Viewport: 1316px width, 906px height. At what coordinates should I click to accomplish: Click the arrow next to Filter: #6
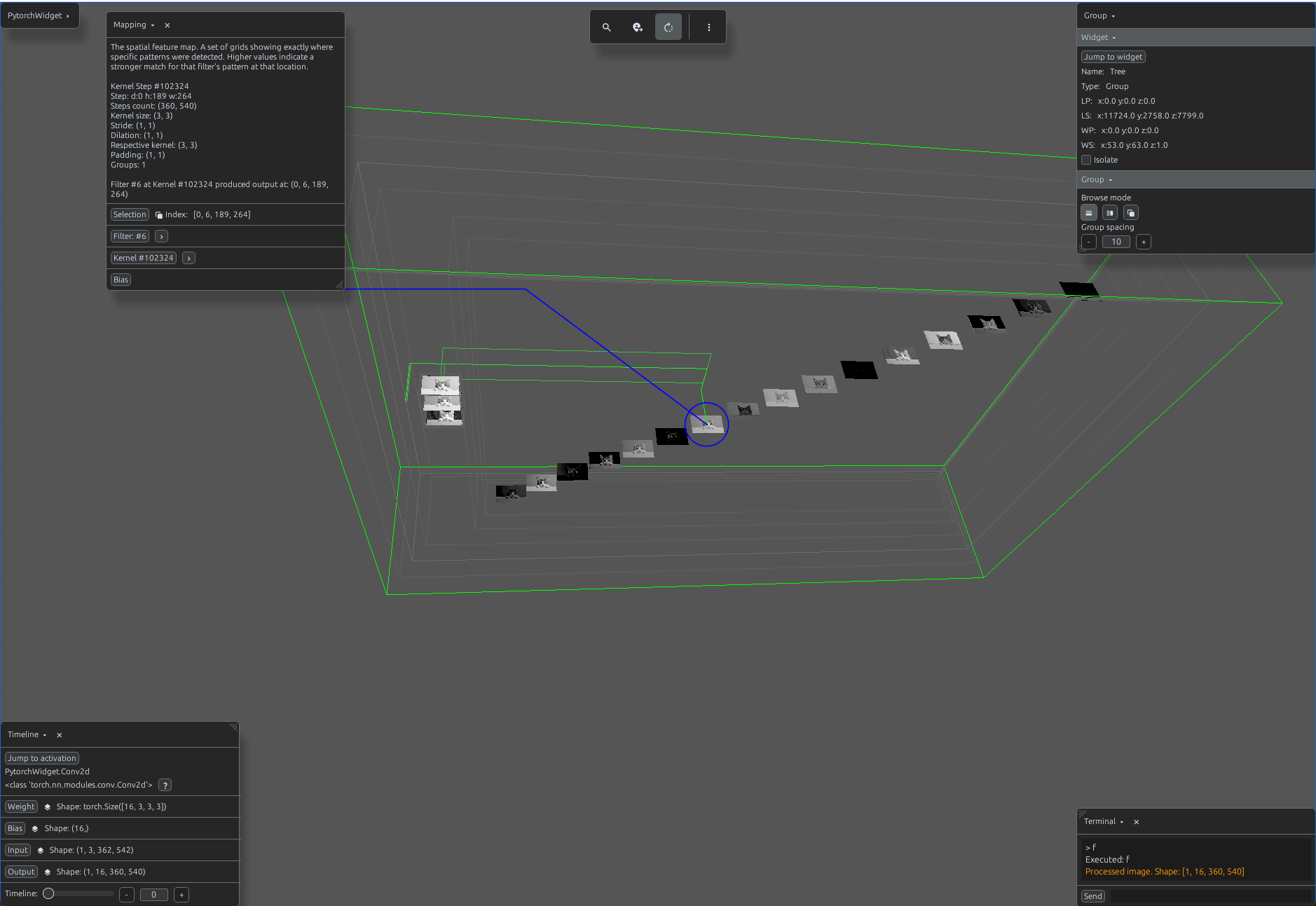click(162, 237)
